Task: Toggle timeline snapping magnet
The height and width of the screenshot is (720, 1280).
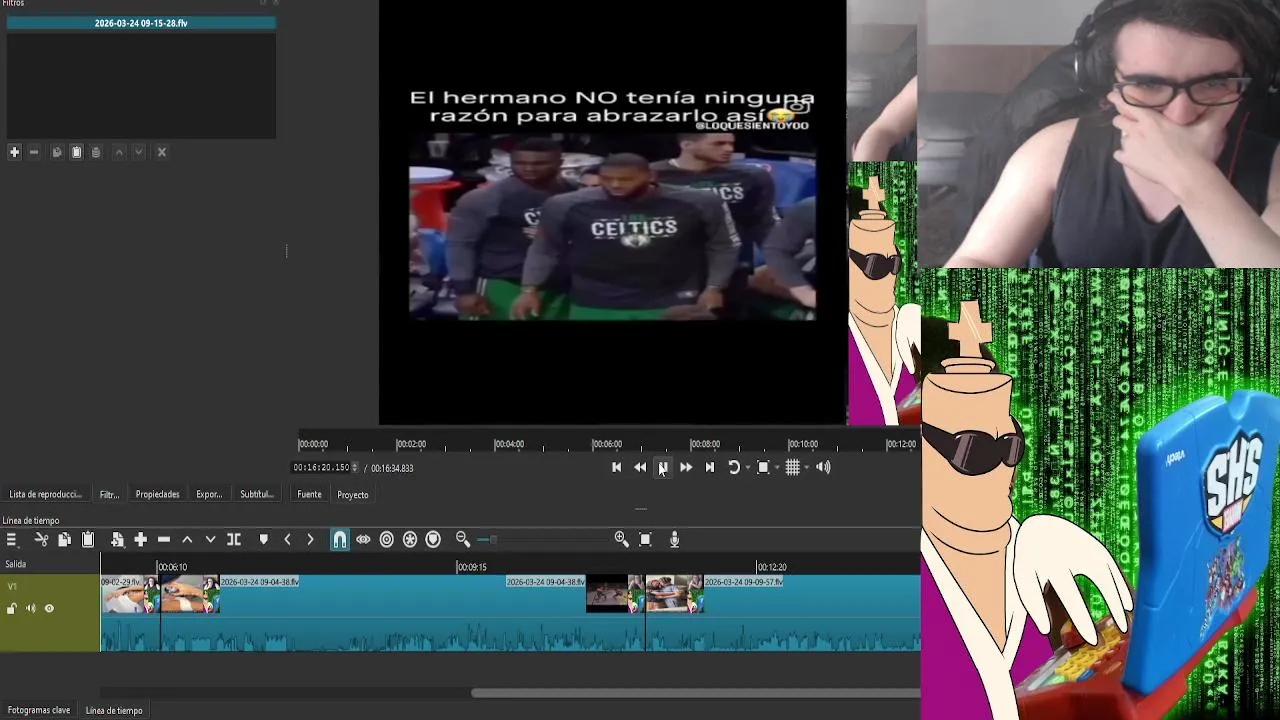Action: click(x=340, y=540)
